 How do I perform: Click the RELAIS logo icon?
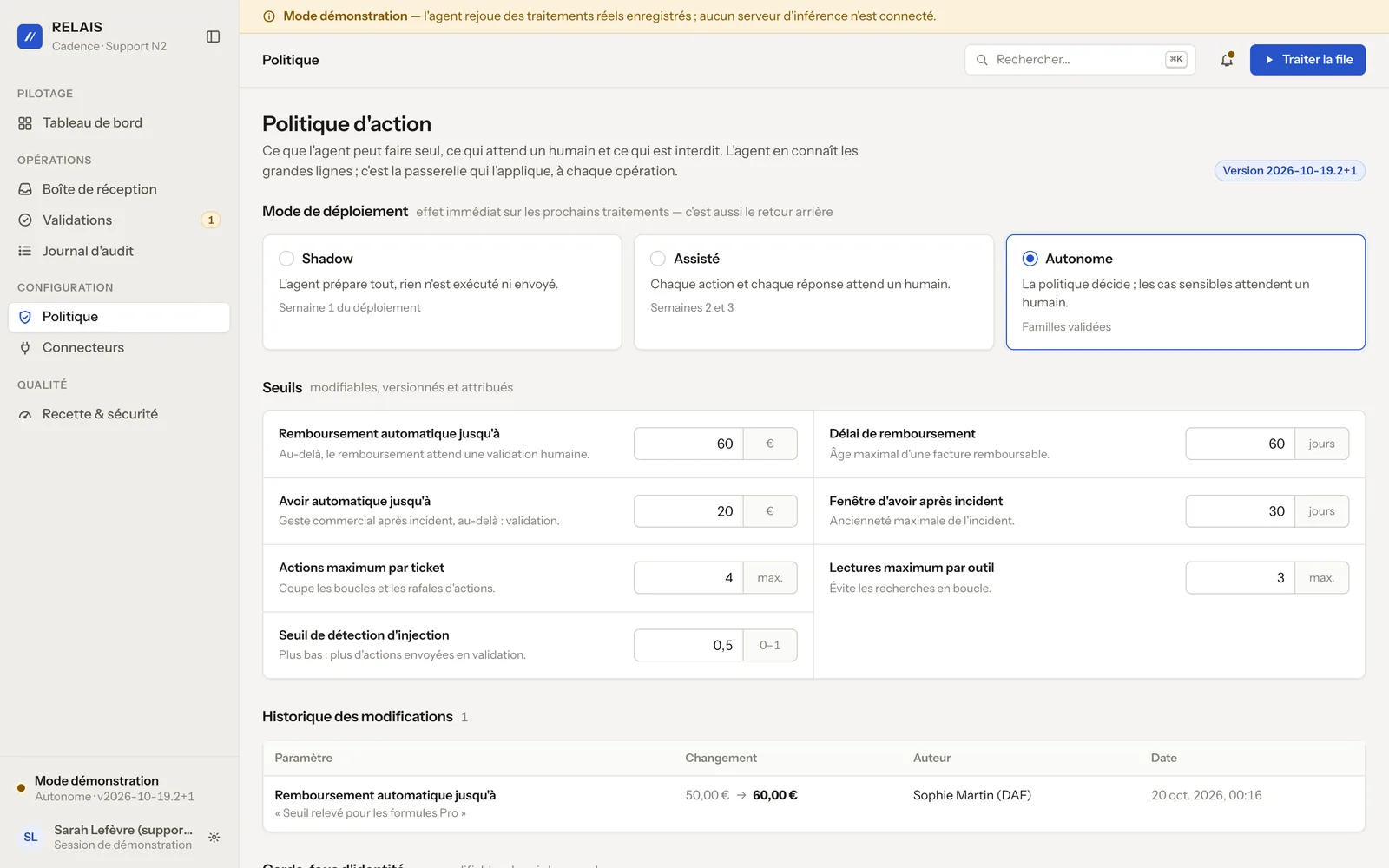(30, 36)
